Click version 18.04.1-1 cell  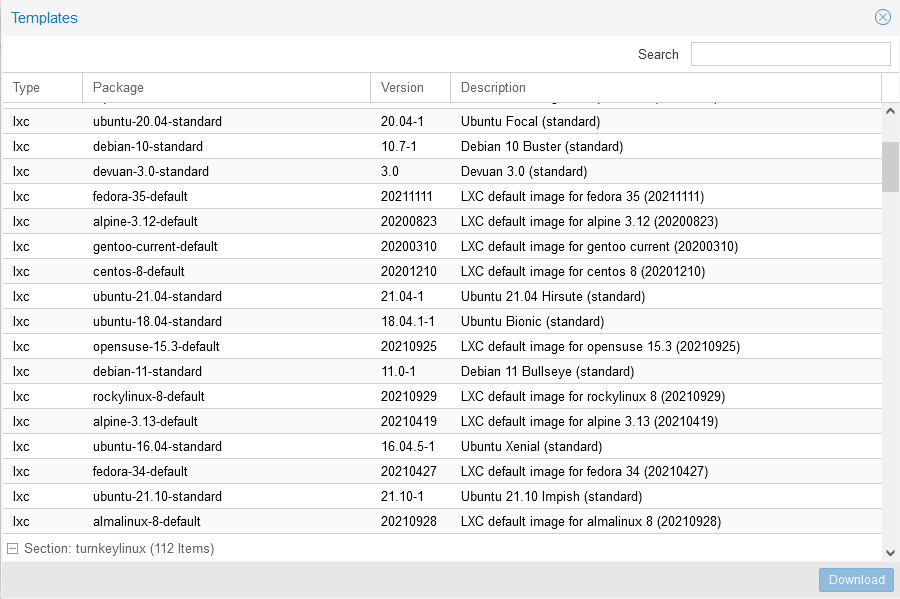coord(408,321)
